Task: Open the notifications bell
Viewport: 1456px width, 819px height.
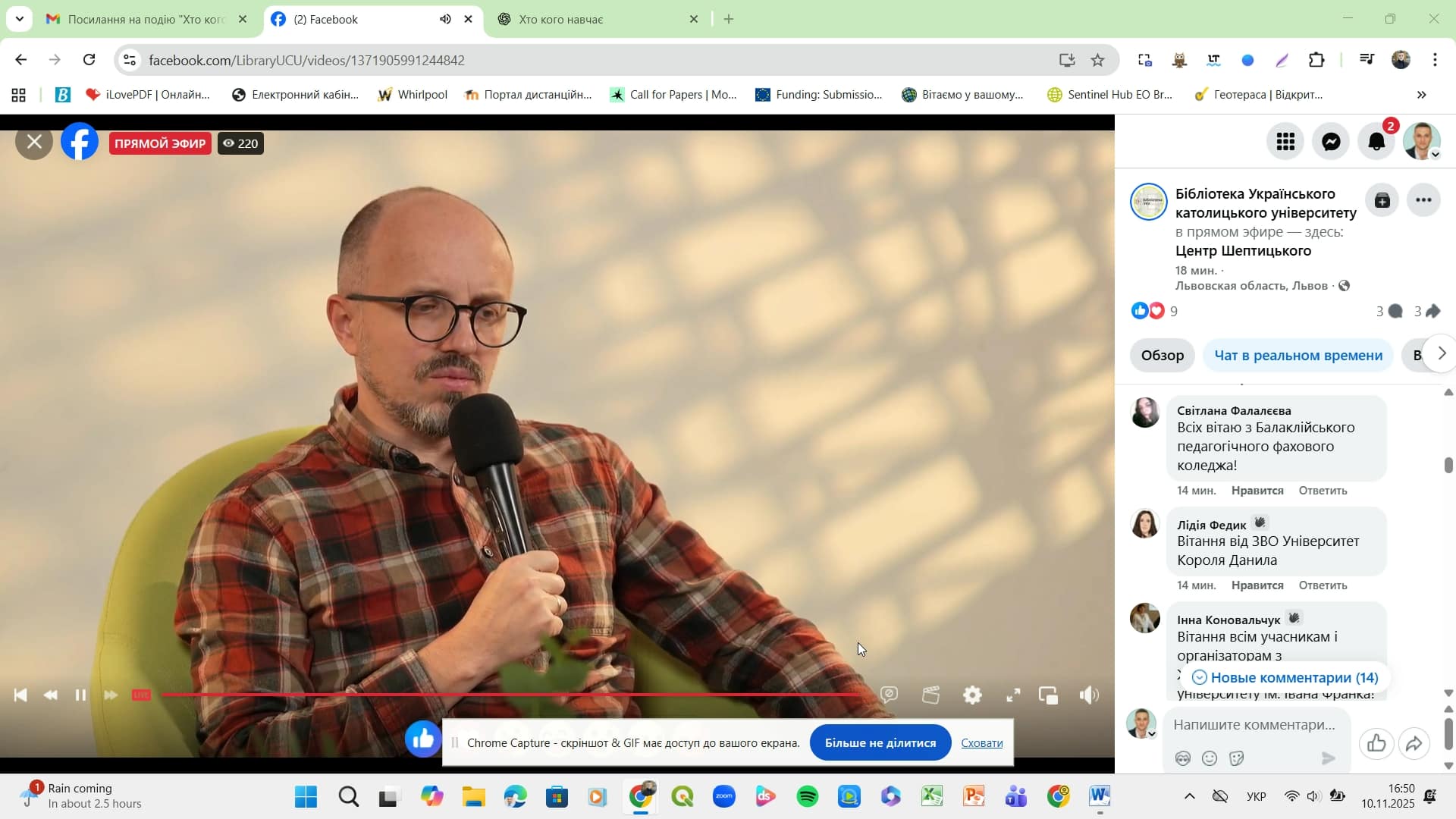Action: pyautogui.click(x=1376, y=142)
